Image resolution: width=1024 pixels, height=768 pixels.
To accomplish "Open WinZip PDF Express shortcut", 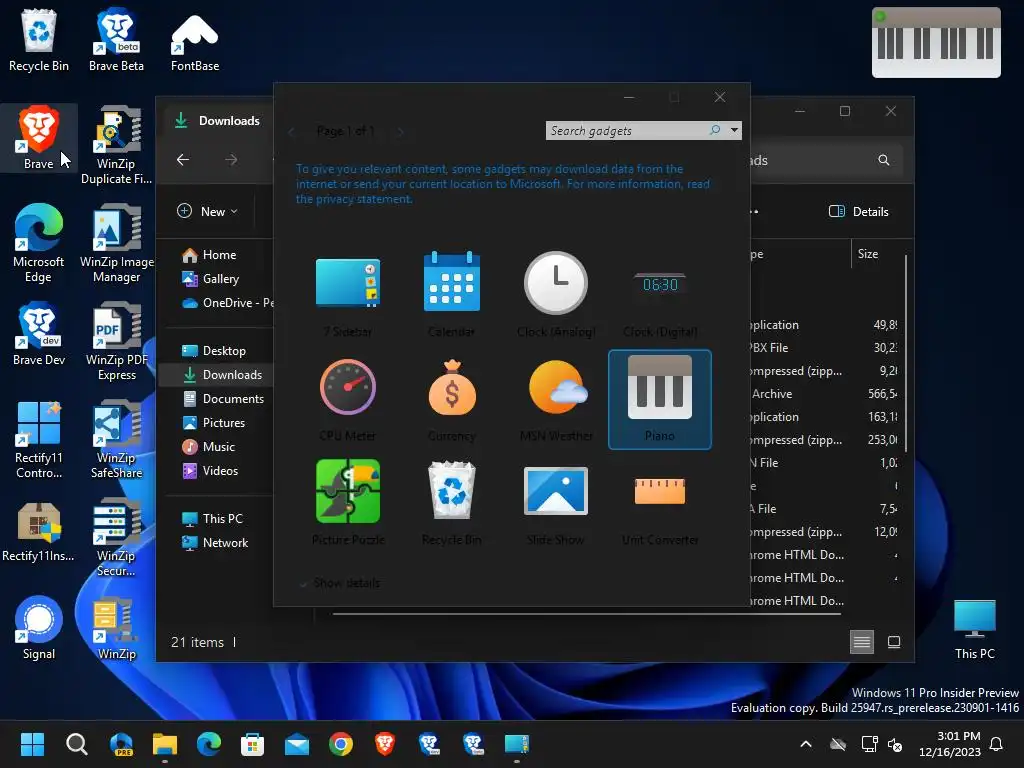I will click(116, 341).
